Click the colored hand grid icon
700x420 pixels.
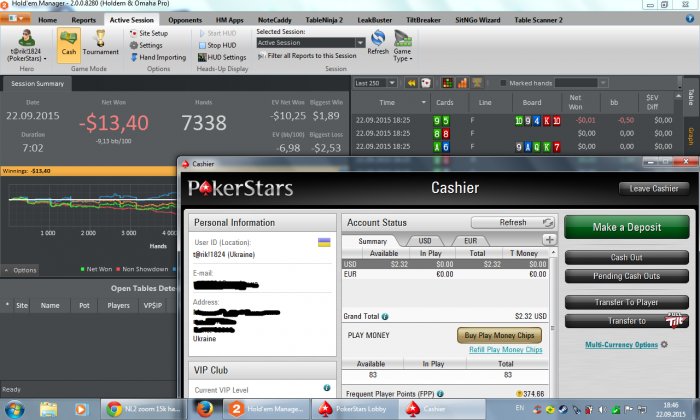tap(447, 83)
